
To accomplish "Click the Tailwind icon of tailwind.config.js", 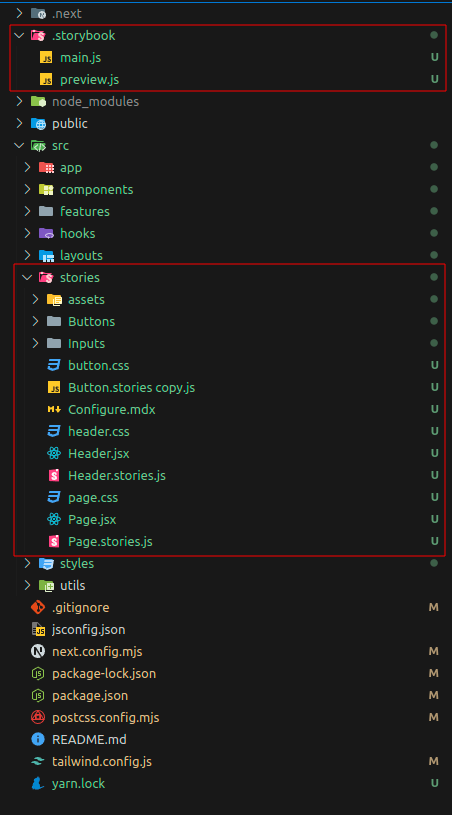I will [38, 761].
